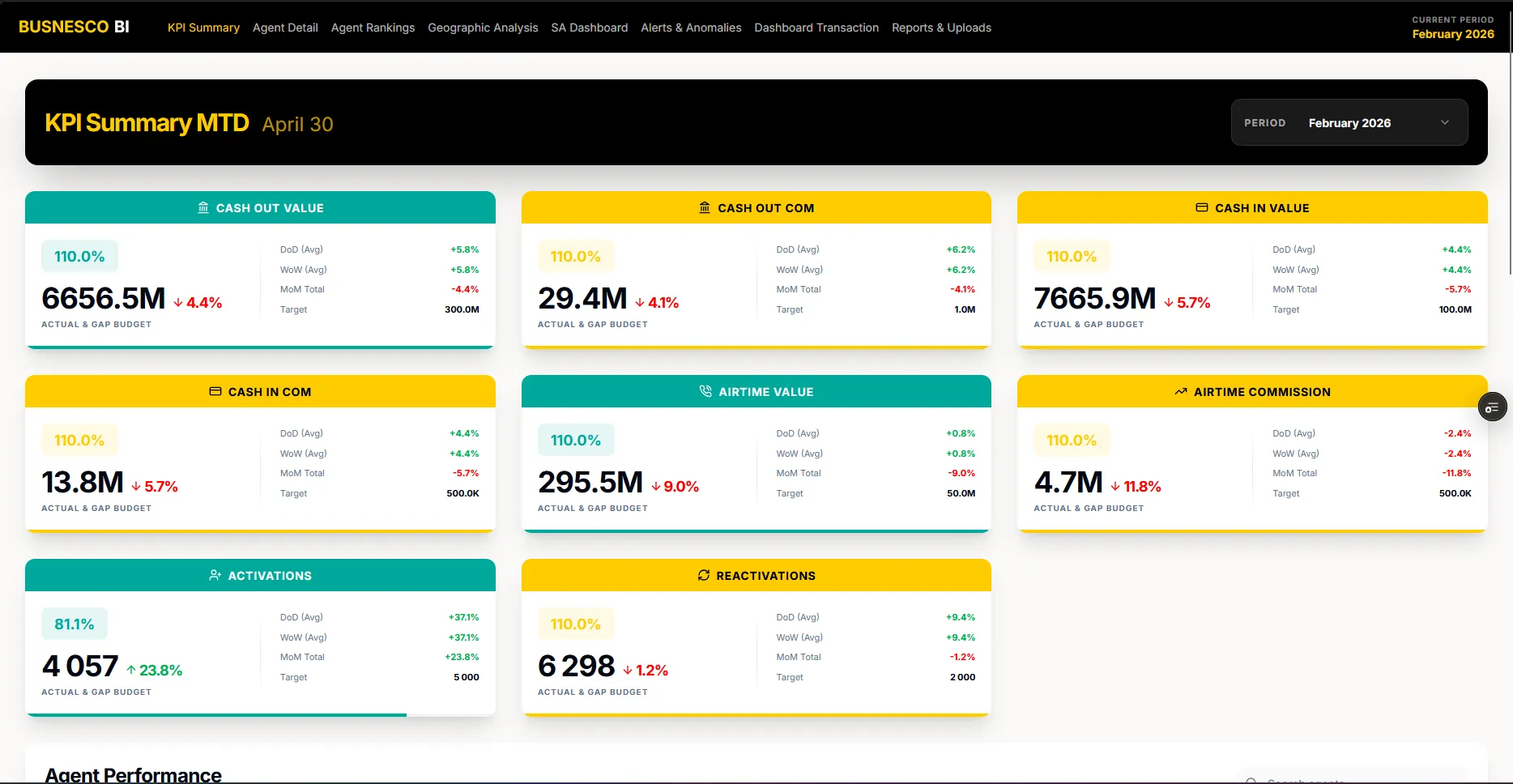The width and height of the screenshot is (1513, 784).
Task: Click the chevron in the Period selector
Action: 1445,123
